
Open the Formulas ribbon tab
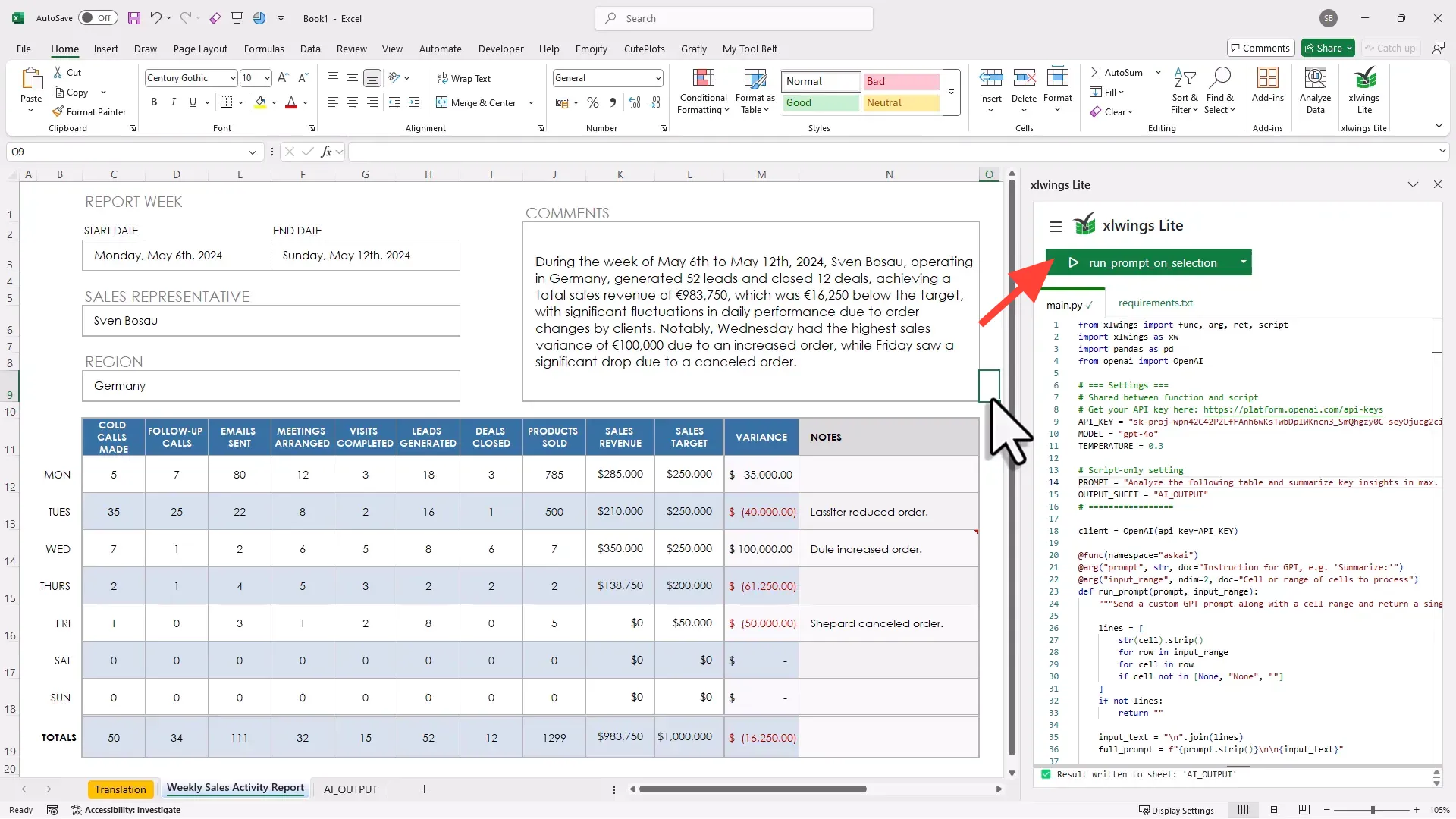click(264, 49)
